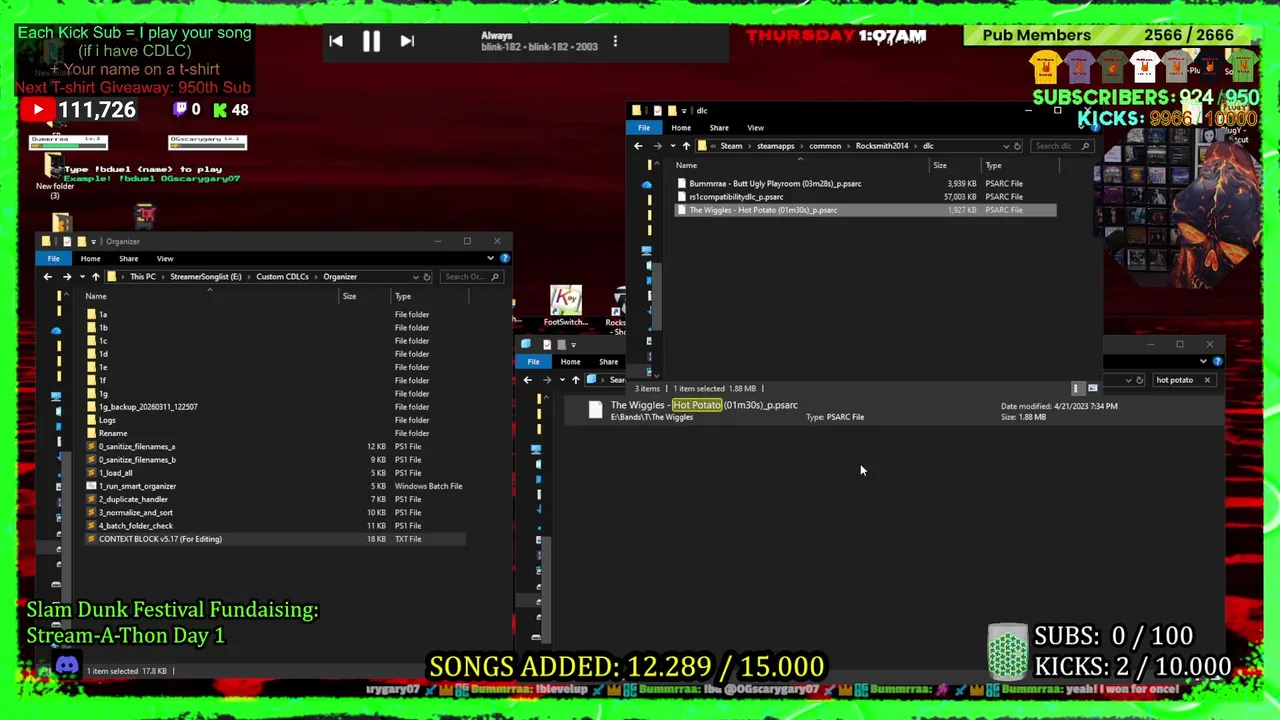
Task: Click OneDrive icon in Organizer navigation pane
Action: [x=56, y=330]
